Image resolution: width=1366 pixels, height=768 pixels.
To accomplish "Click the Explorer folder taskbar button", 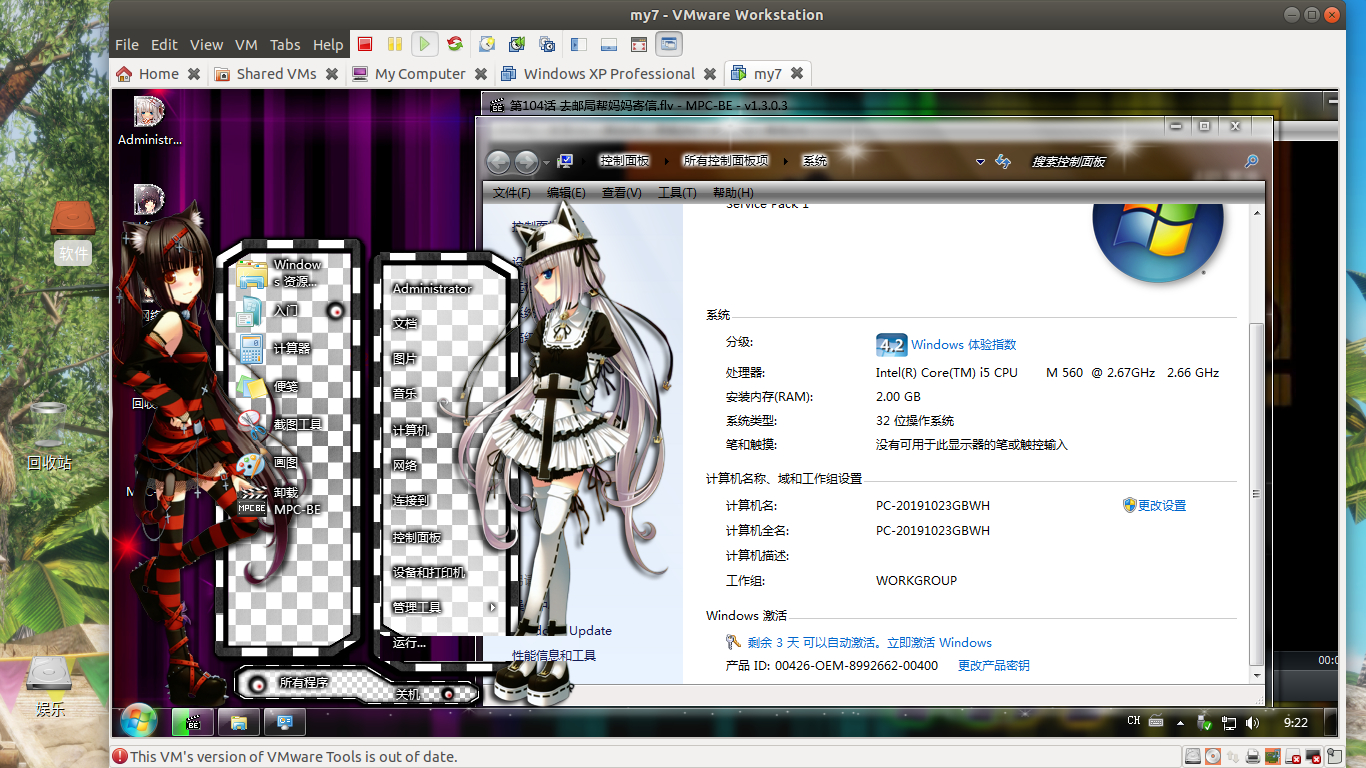I will tap(239, 722).
